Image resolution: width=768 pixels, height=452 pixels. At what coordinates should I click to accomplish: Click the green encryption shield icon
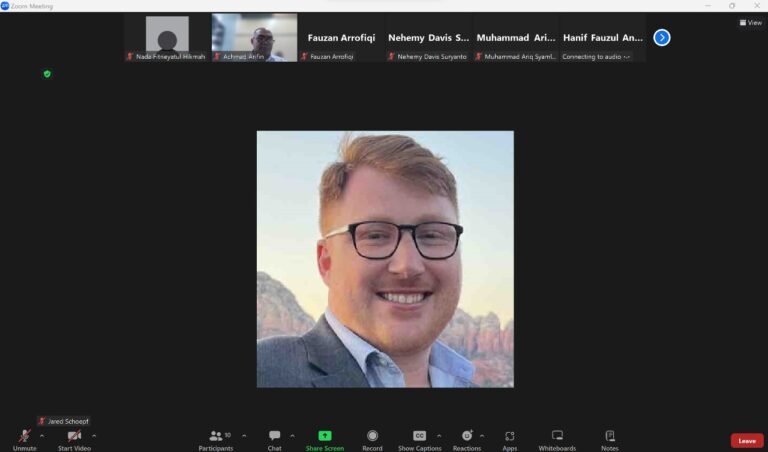point(47,74)
